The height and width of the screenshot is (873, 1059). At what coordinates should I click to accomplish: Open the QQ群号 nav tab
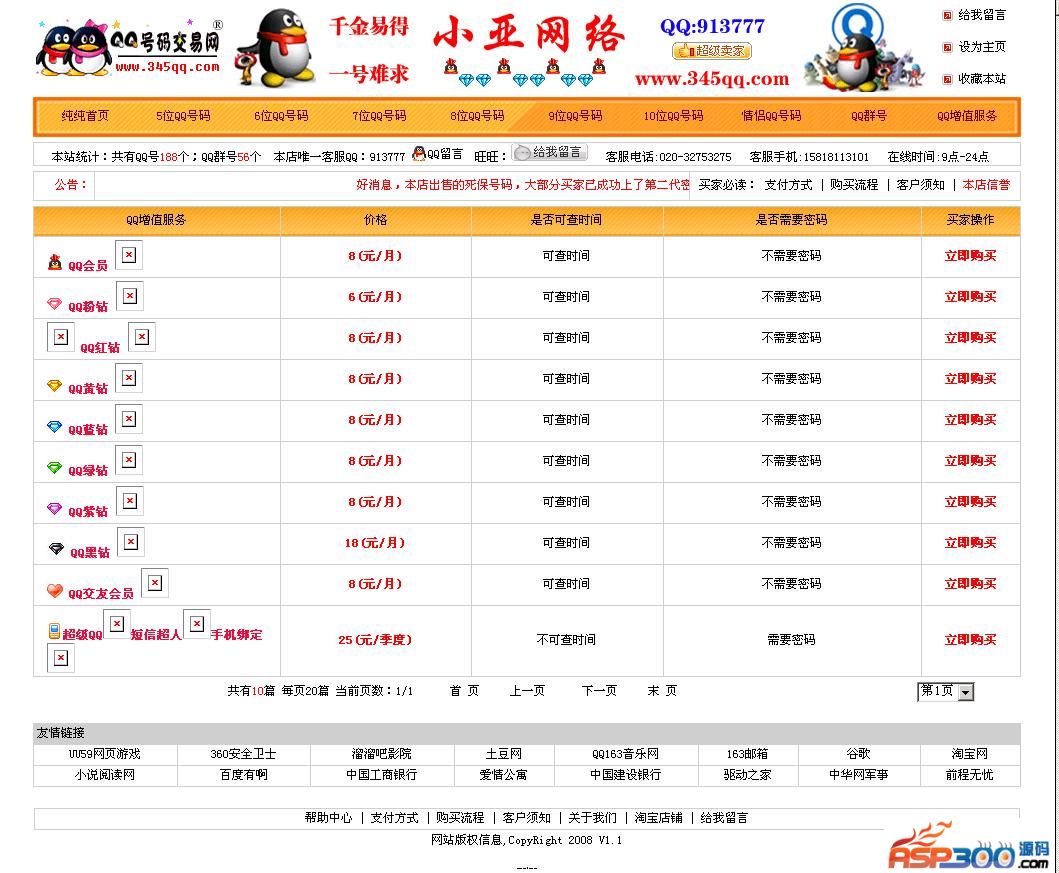pyautogui.click(x=869, y=115)
